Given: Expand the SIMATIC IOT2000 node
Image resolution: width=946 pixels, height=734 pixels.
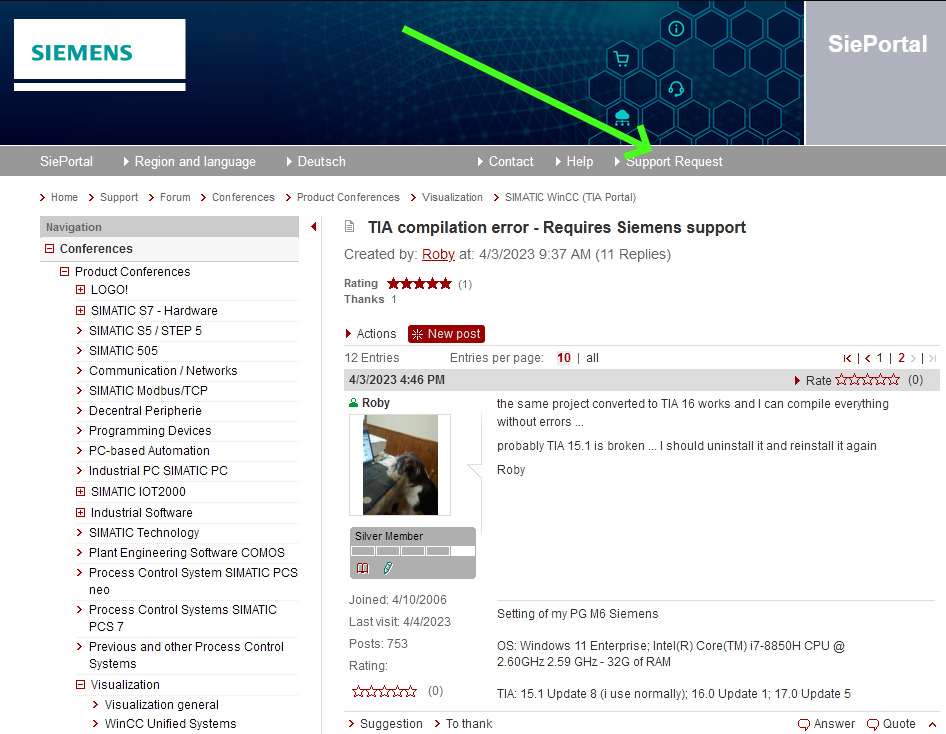Looking at the screenshot, I should tap(80, 492).
